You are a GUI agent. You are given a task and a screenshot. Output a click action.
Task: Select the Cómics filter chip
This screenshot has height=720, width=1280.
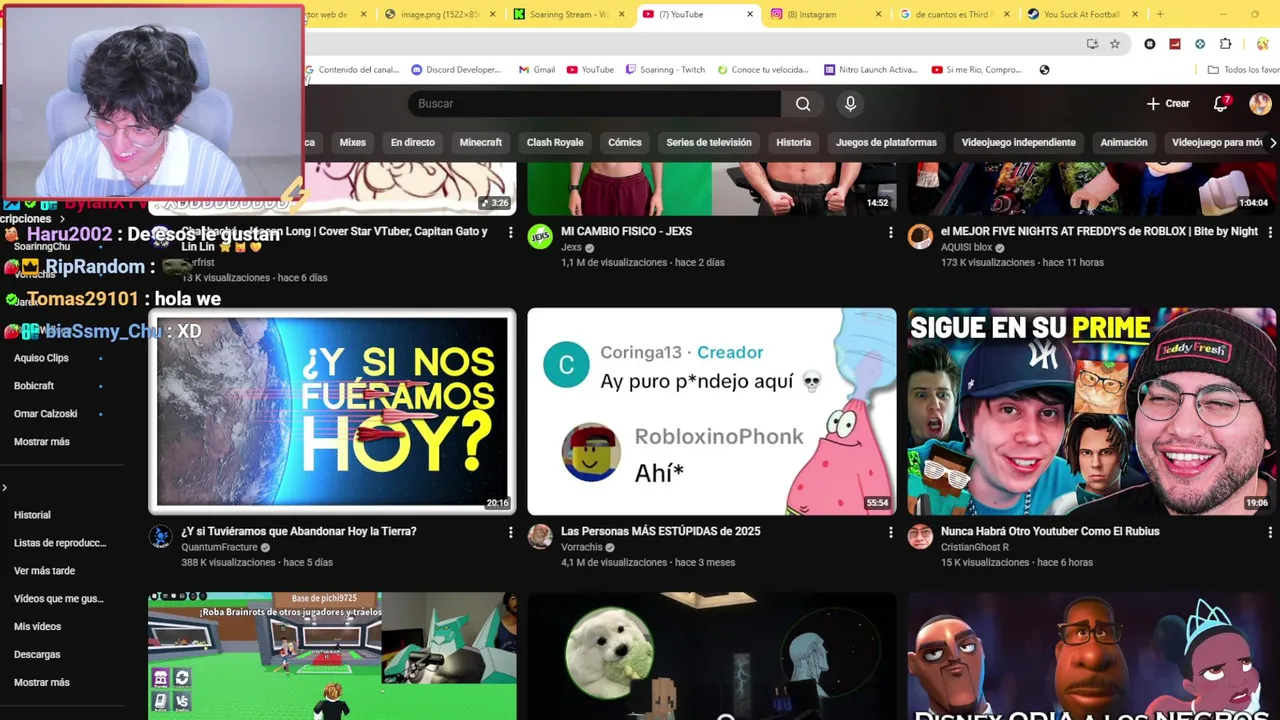pos(625,142)
